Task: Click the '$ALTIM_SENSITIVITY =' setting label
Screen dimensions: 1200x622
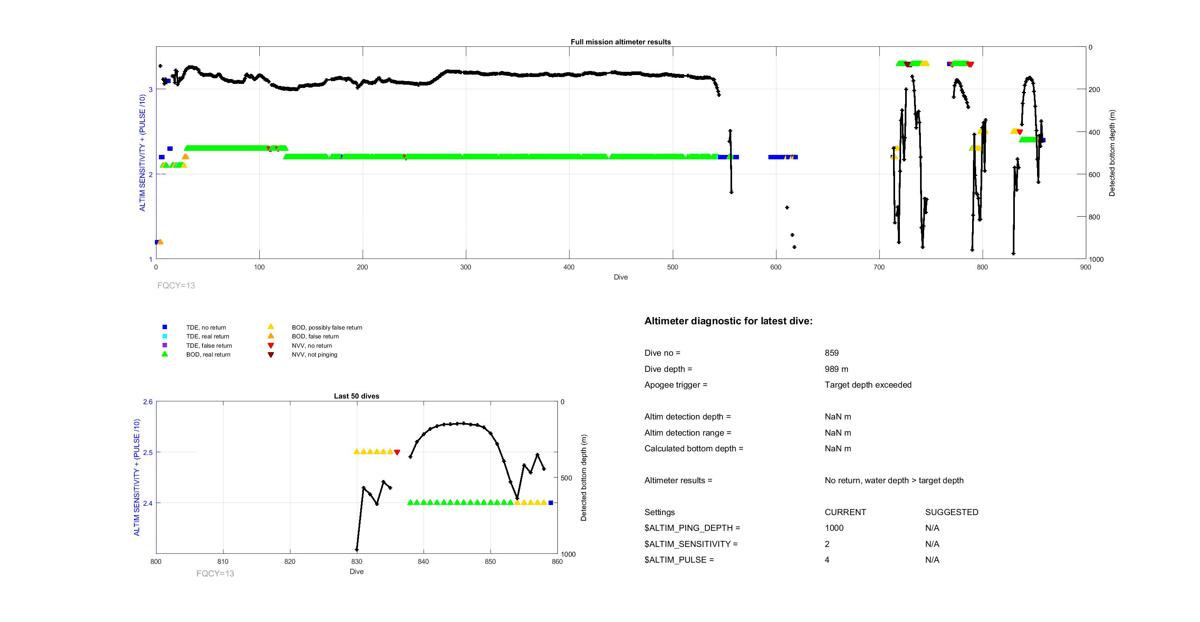Action: click(691, 544)
